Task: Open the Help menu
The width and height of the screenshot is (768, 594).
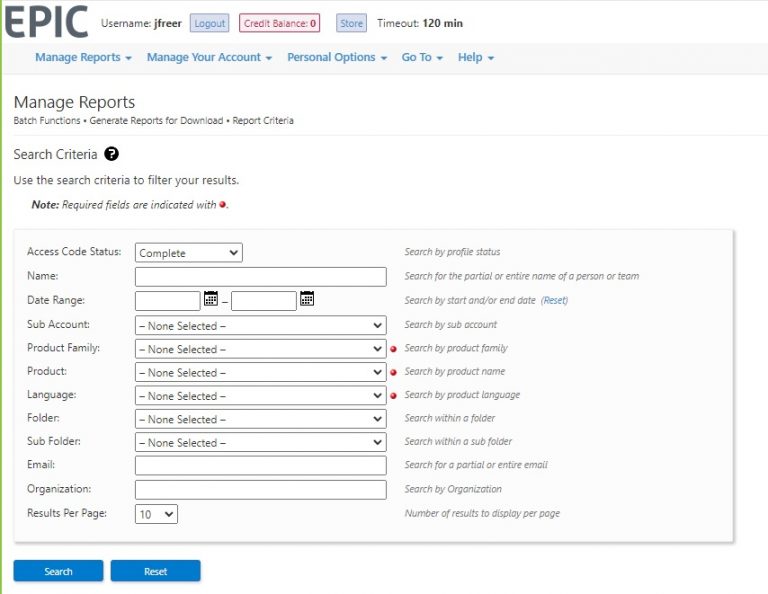Action: coord(476,58)
